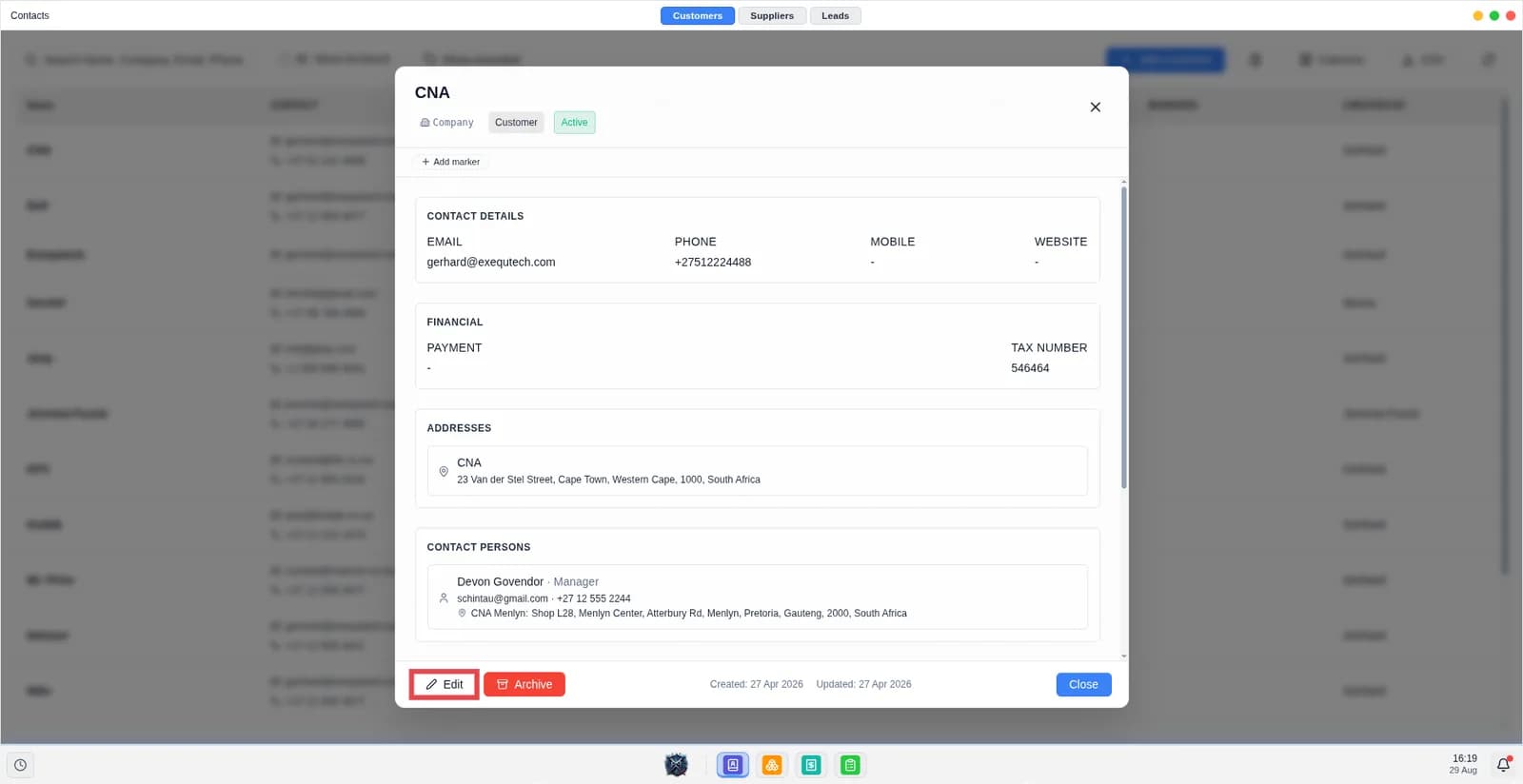Open the notification bell in taskbar

[x=1503, y=765]
